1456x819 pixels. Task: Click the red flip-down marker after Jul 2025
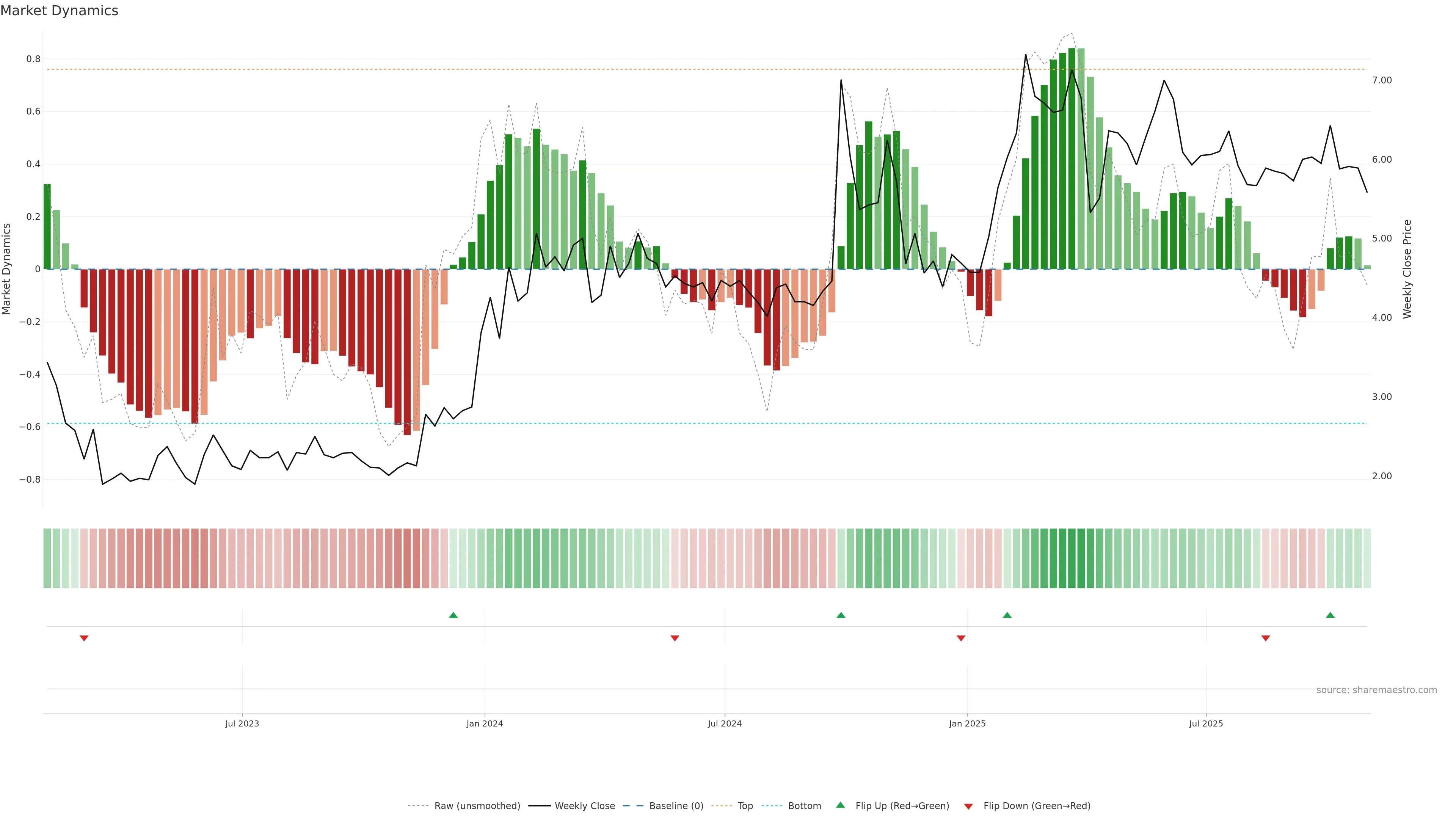click(x=1266, y=638)
